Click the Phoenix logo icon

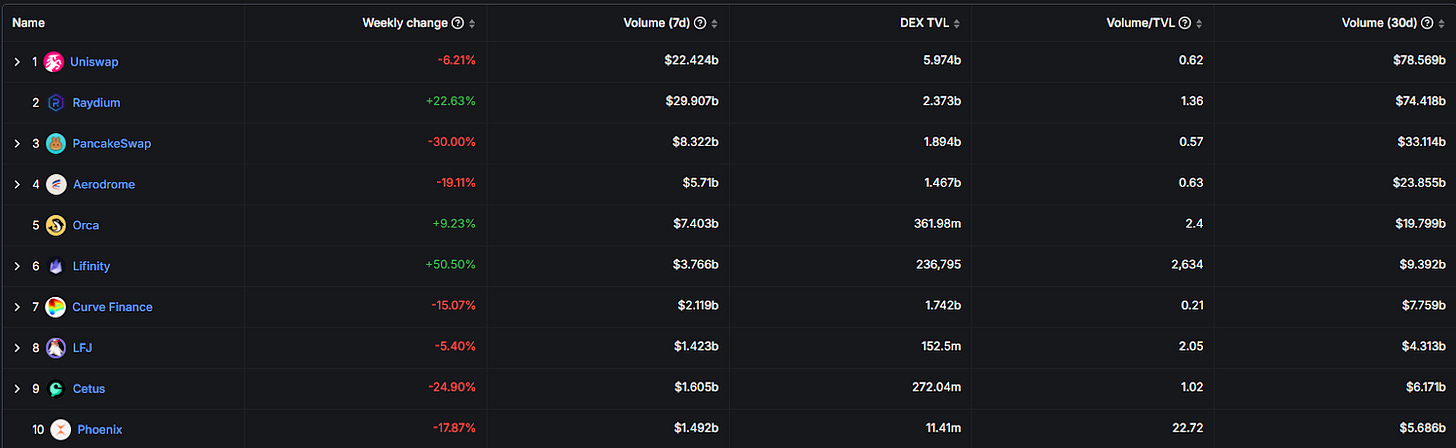tap(60, 430)
